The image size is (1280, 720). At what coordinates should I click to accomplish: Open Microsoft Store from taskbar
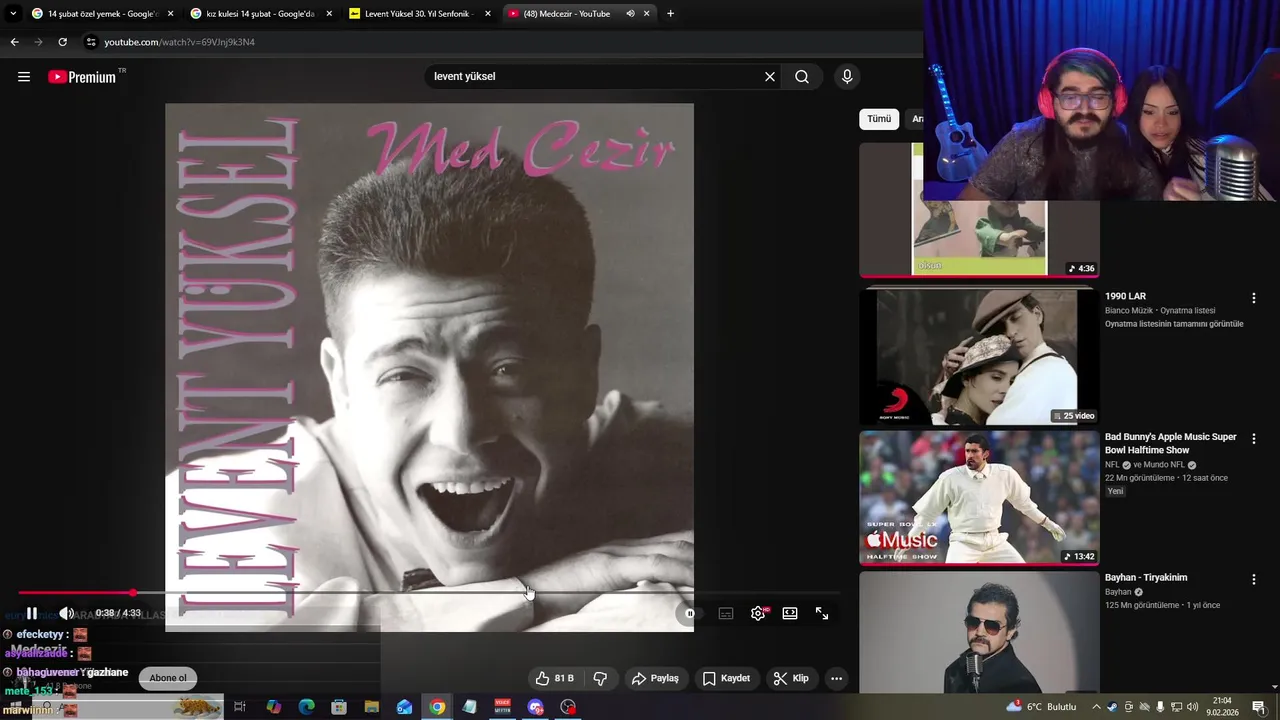(x=339, y=707)
